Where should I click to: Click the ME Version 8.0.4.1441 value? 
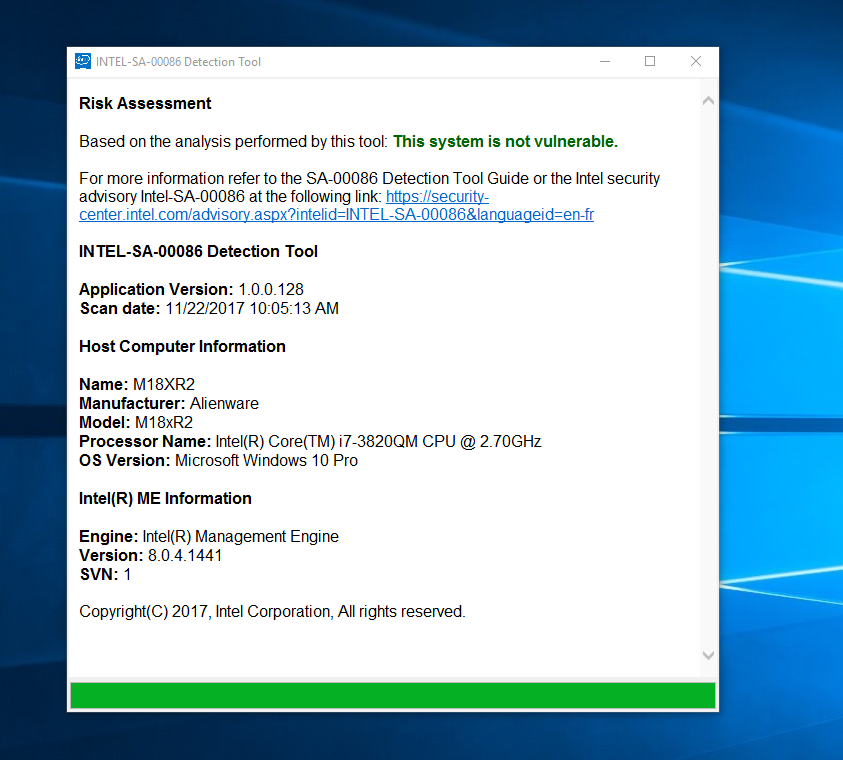185,555
